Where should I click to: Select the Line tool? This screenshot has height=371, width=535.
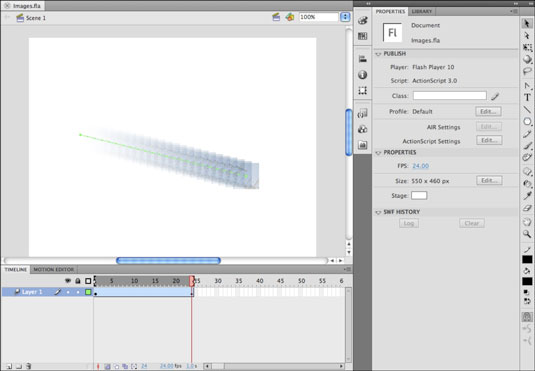(x=527, y=109)
